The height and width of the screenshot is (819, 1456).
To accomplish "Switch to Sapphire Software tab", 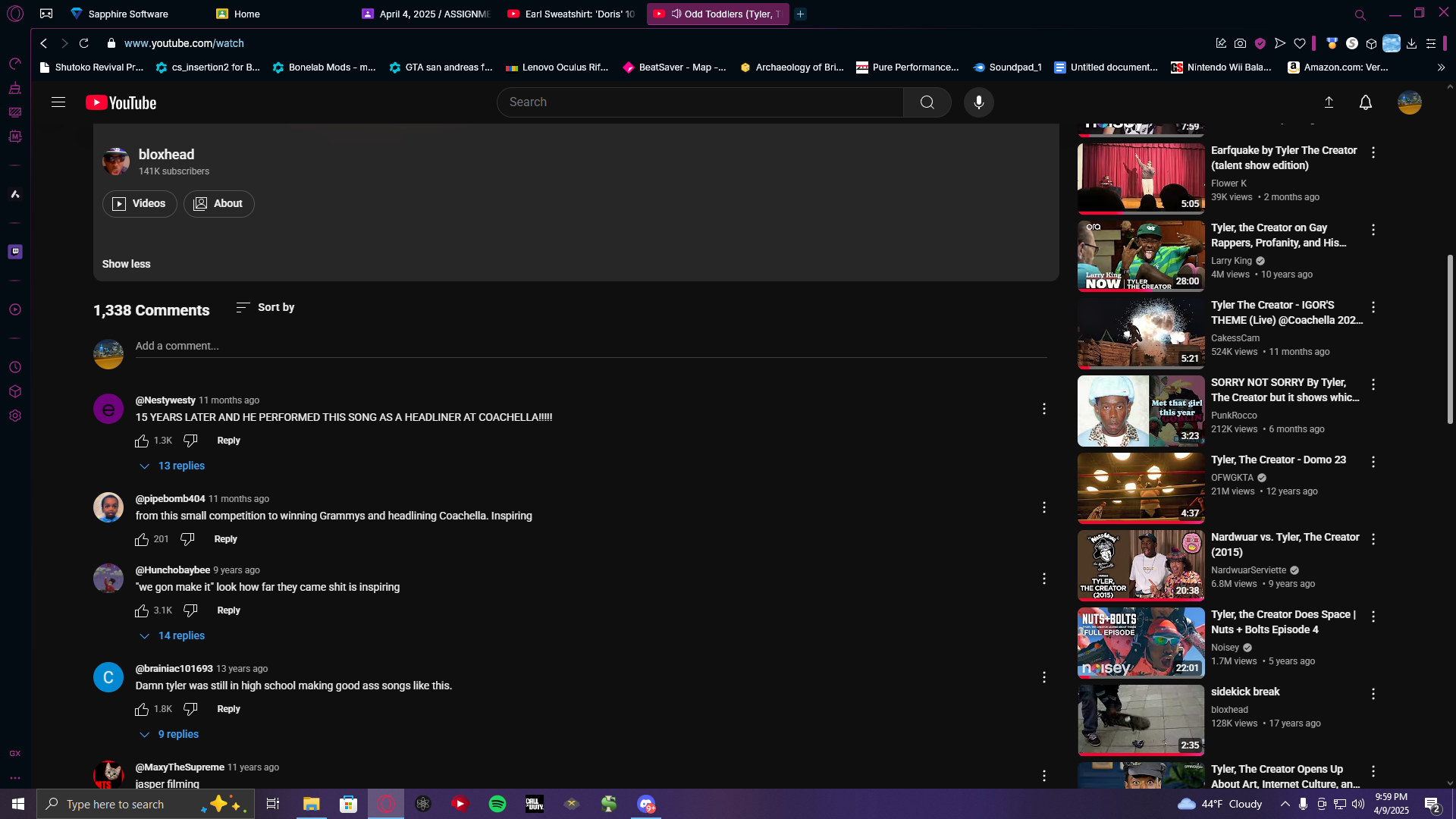I will pyautogui.click(x=129, y=14).
